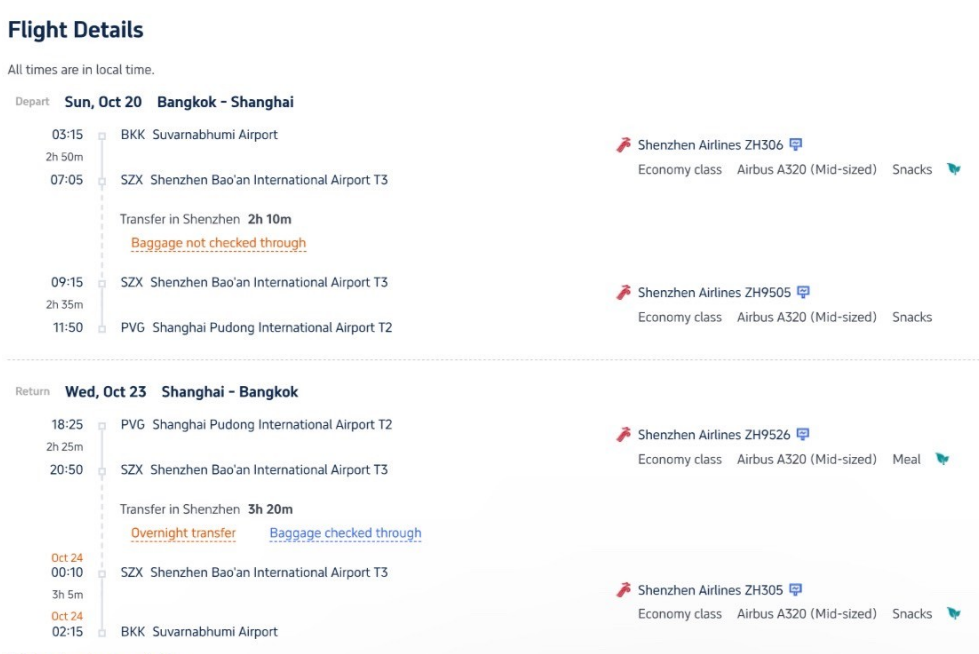Click the info icon beside flight ZH9526
Viewport: 979px width, 654px height.
pyautogui.click(x=803, y=434)
